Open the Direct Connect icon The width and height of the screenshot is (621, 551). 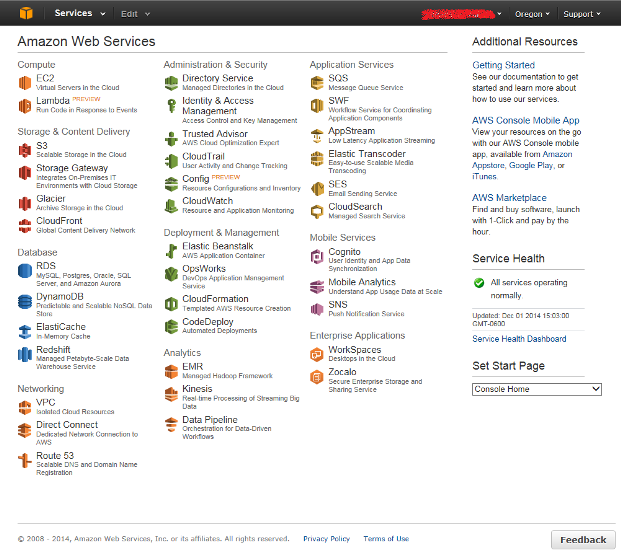click(25, 430)
